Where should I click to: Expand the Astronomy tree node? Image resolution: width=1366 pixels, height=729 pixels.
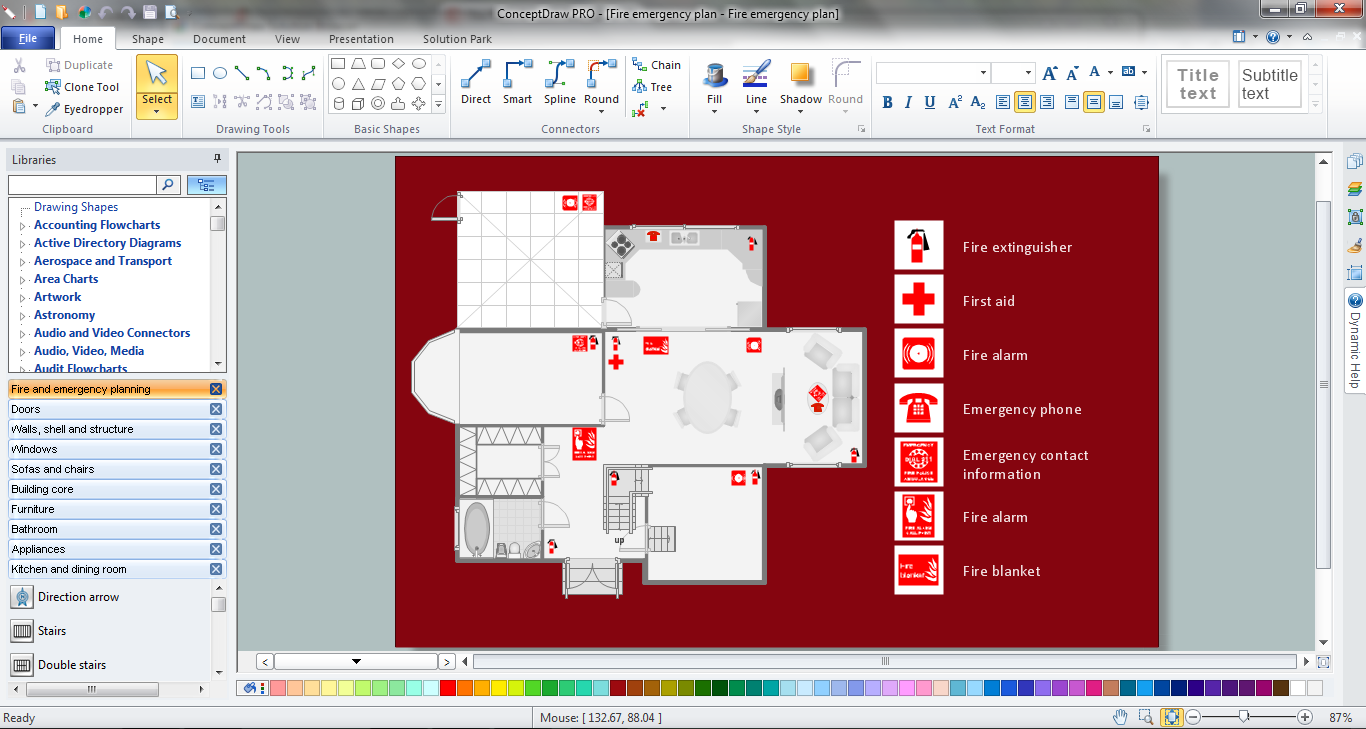click(23, 316)
